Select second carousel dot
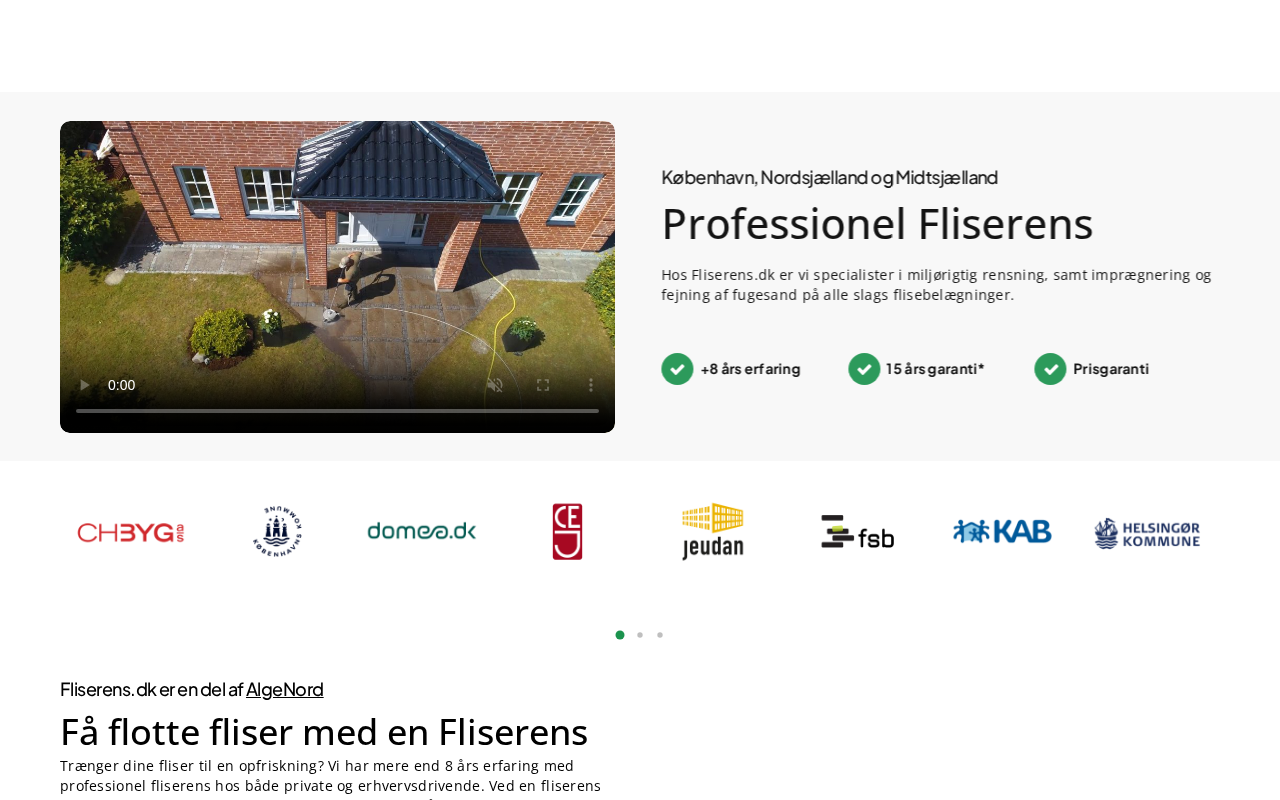Screen dimensions: 1280x800 point(640,635)
